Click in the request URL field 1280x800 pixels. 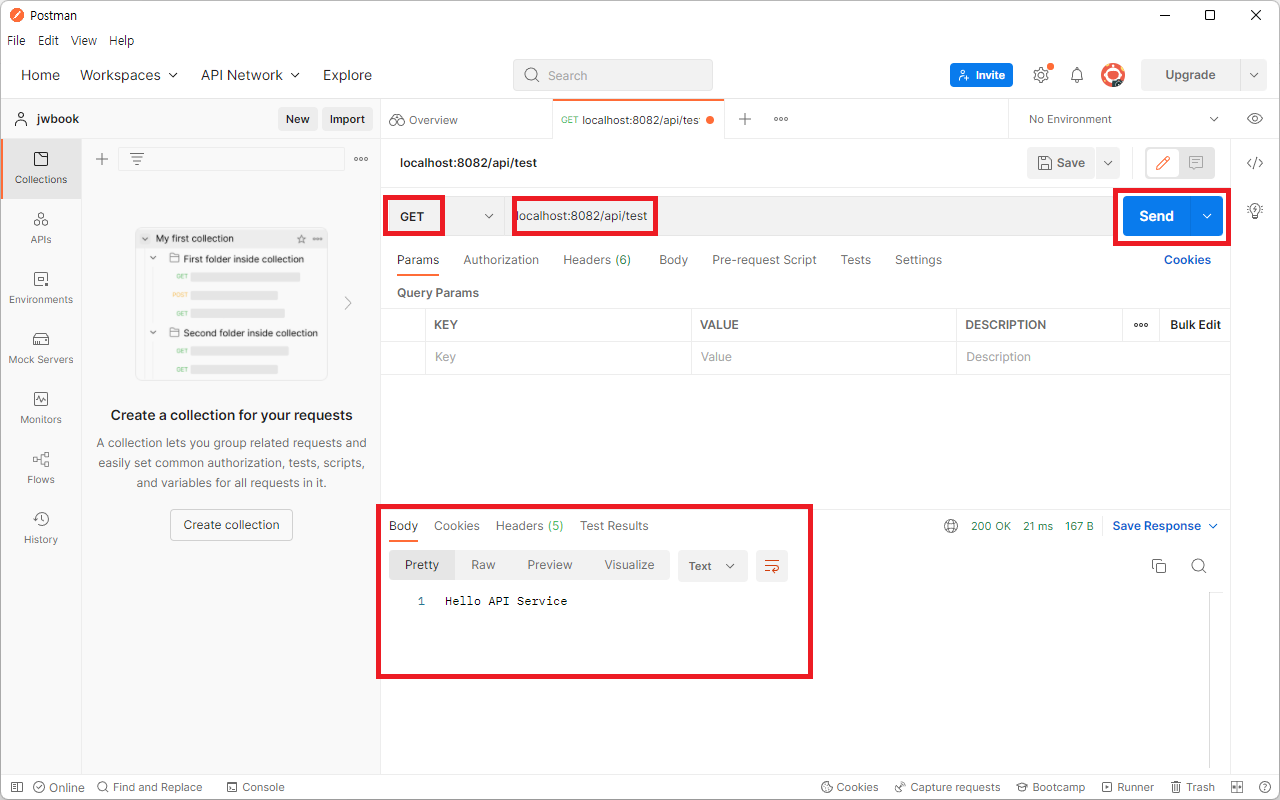click(x=810, y=216)
